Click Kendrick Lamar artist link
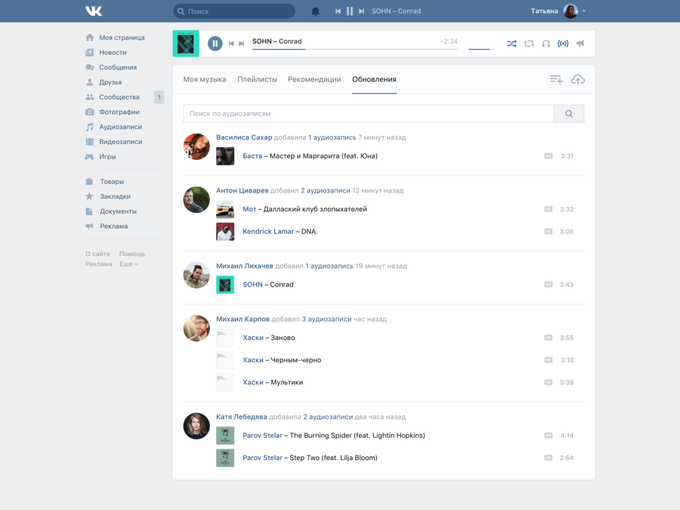Viewport: 680px width, 510px height. 268,232
